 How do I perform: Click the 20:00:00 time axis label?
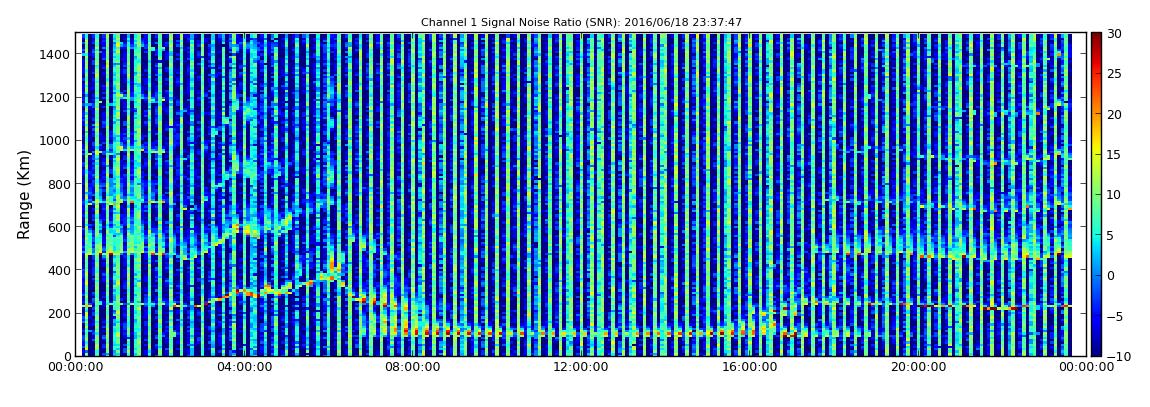[917, 367]
